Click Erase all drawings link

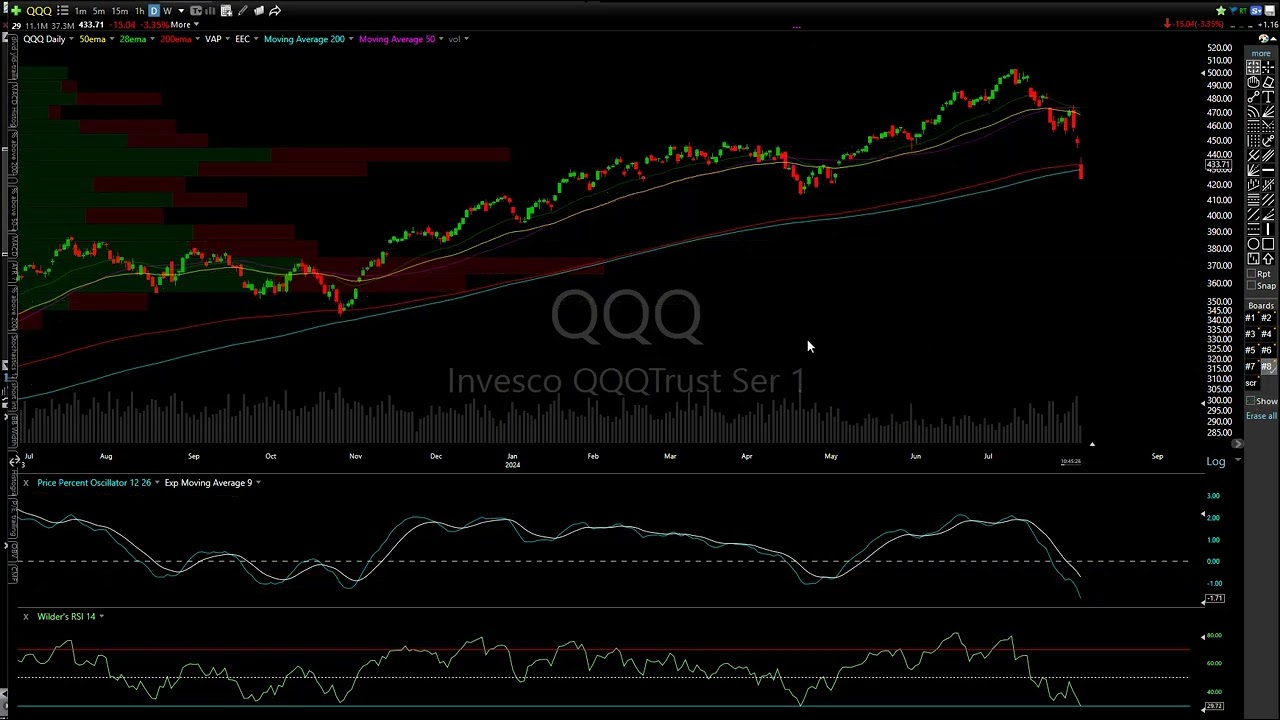(1261, 416)
